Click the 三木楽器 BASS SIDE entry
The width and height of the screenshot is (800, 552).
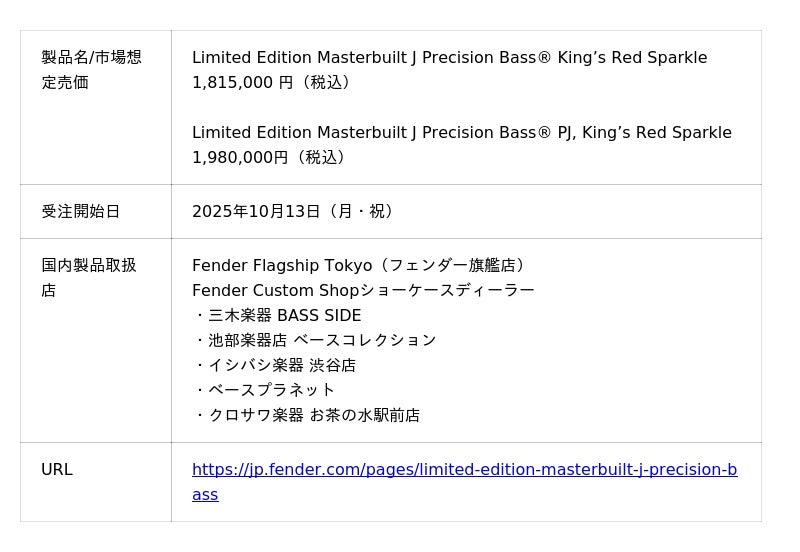[284, 316]
